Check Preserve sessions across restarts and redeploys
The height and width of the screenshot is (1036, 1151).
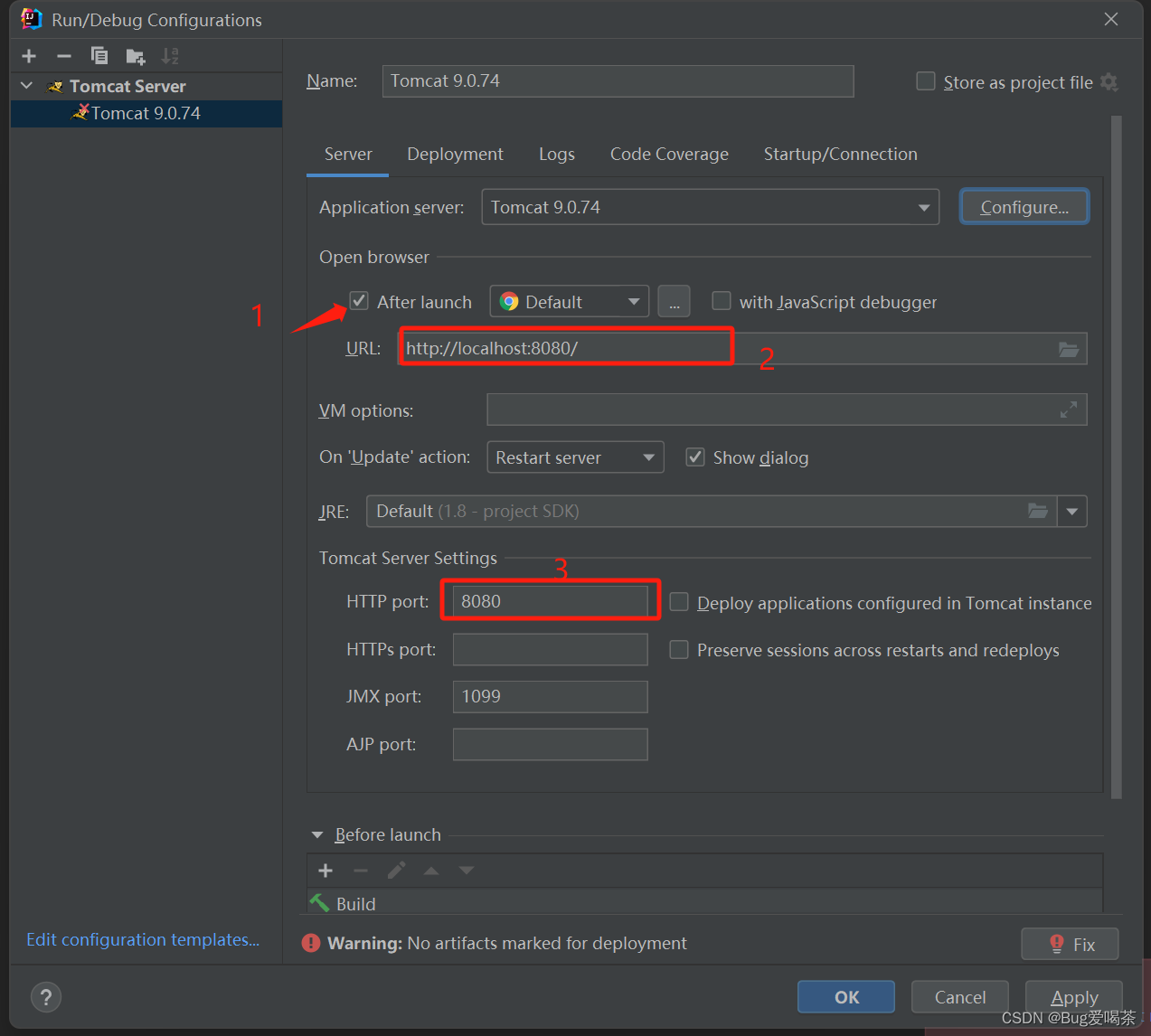tap(679, 649)
